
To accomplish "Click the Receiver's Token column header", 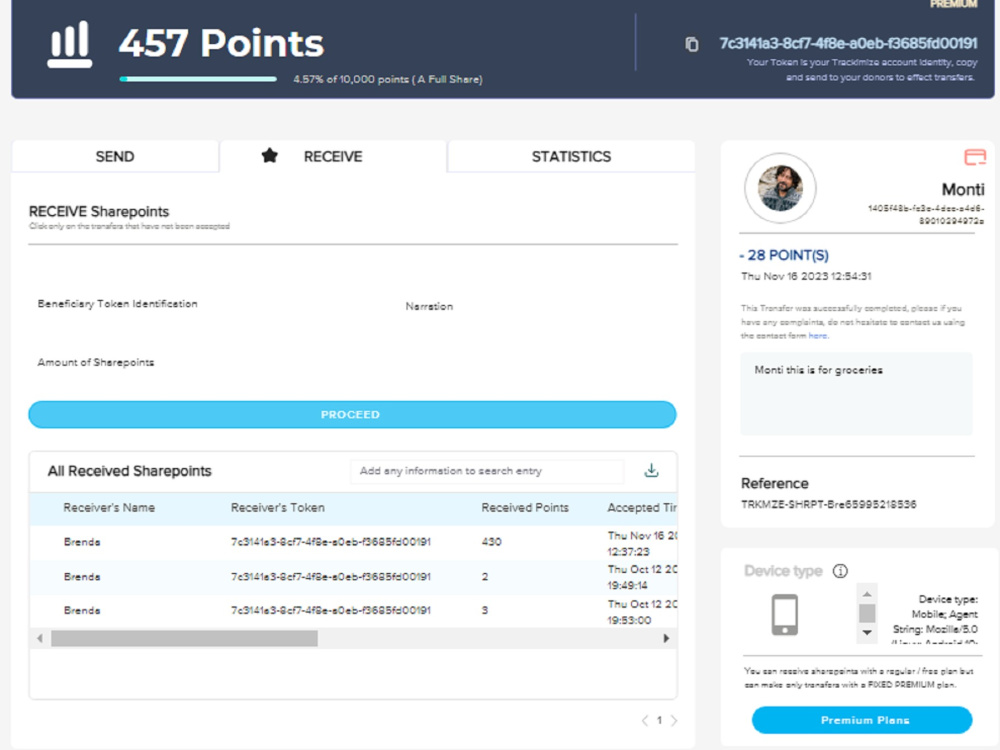I will (x=277, y=508).
